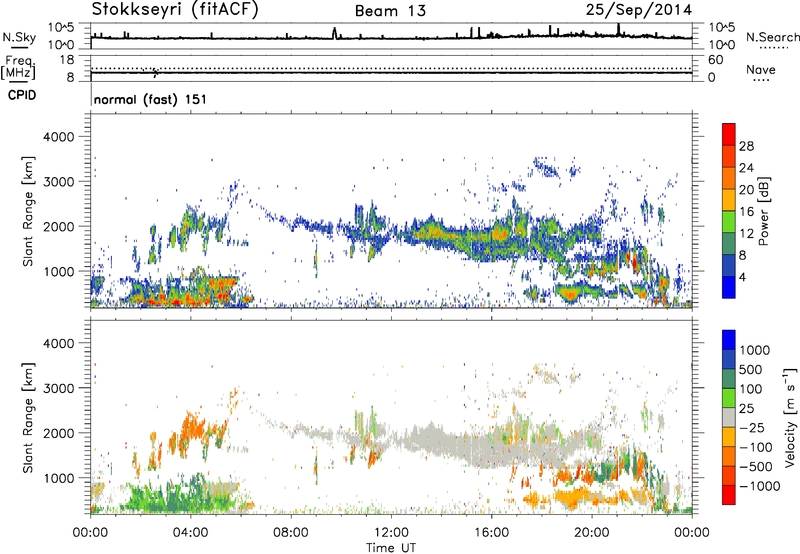Select the 4000 range tick on the velocity panel
The height and width of the screenshot is (554, 800).
58,343
